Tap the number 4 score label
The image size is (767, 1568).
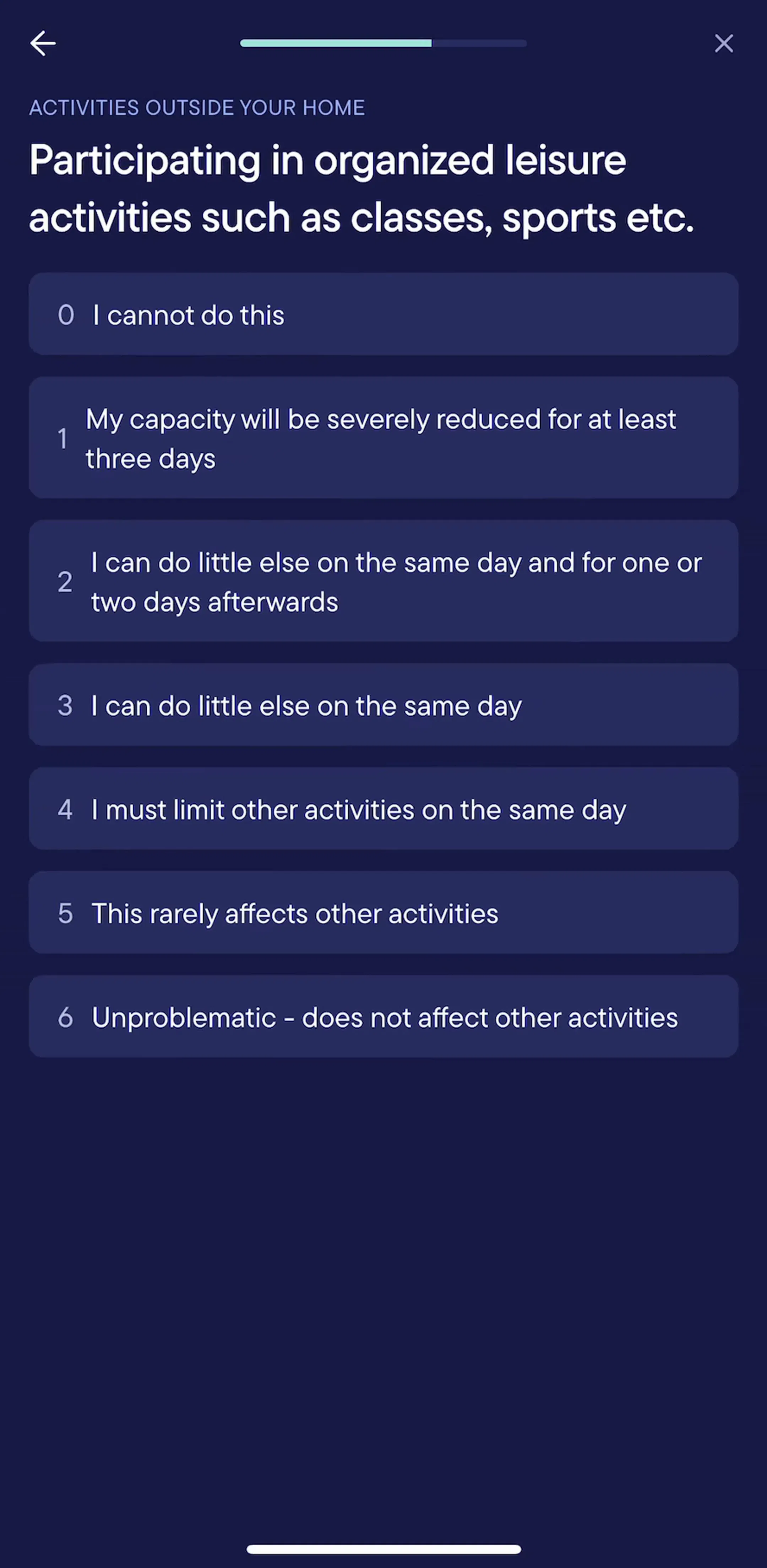[65, 809]
